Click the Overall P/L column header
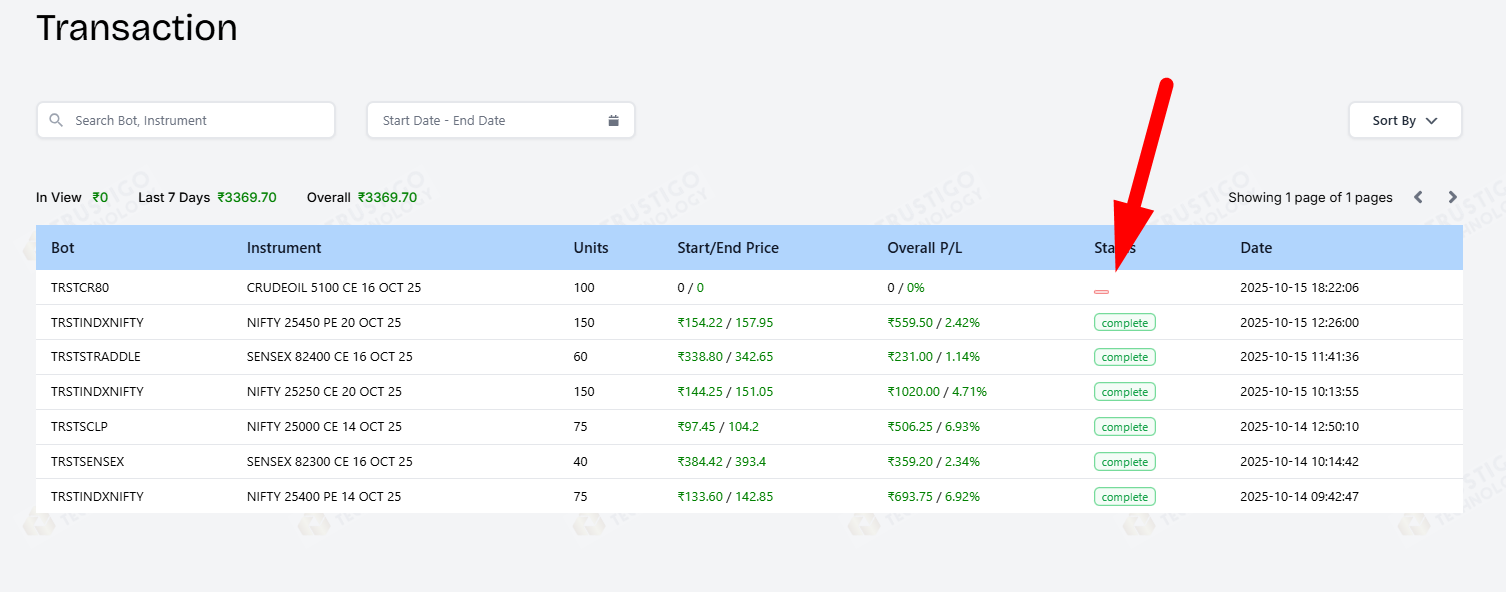Viewport: 1506px width, 592px height. (924, 248)
